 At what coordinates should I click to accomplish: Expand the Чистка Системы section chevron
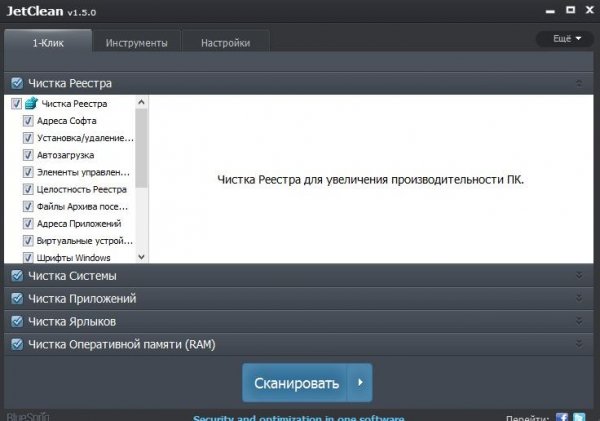[579, 276]
